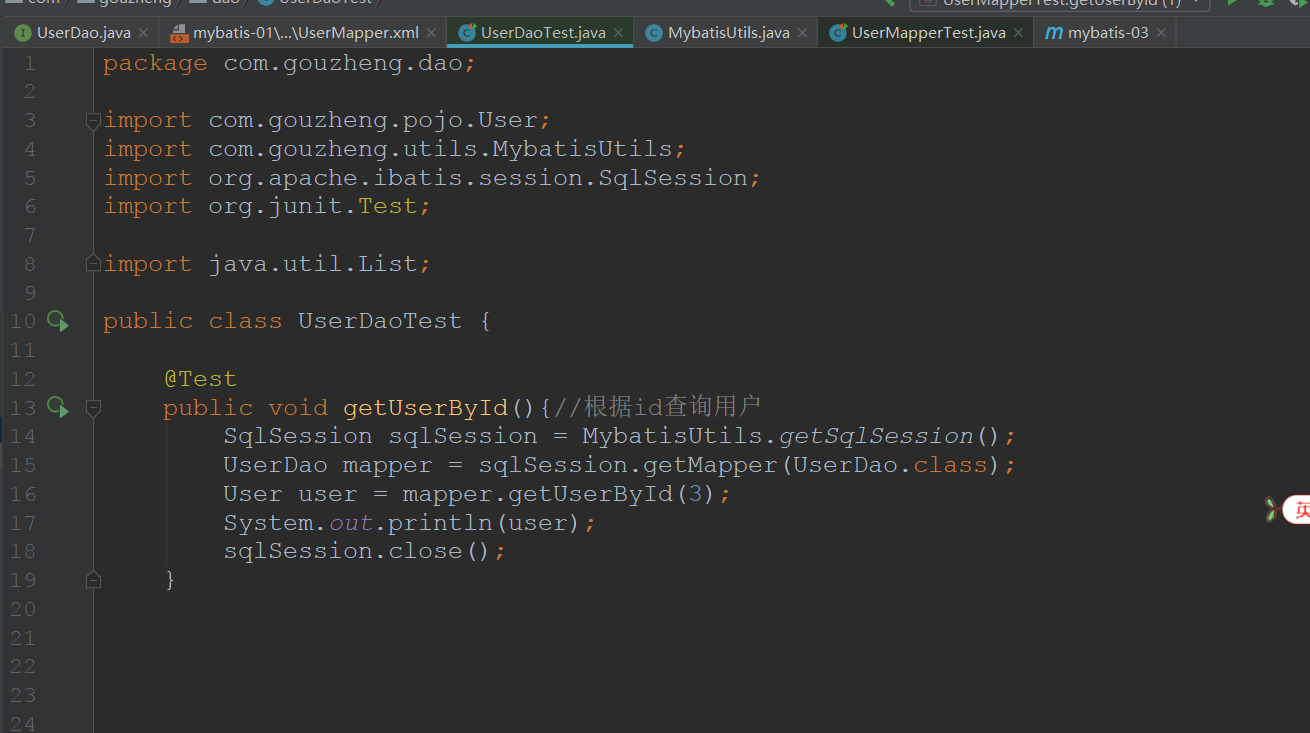Click mapper.getUserById(3) call in line 16
The image size is (1310, 733).
pyautogui.click(x=559, y=494)
